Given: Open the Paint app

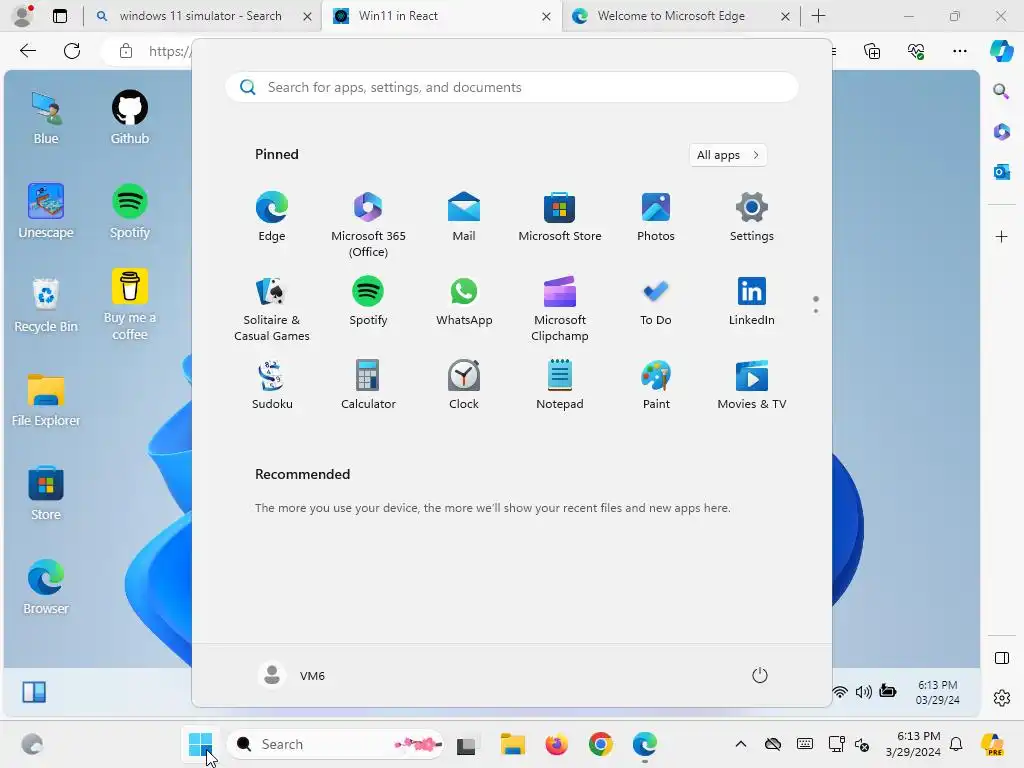Looking at the screenshot, I should click(656, 385).
